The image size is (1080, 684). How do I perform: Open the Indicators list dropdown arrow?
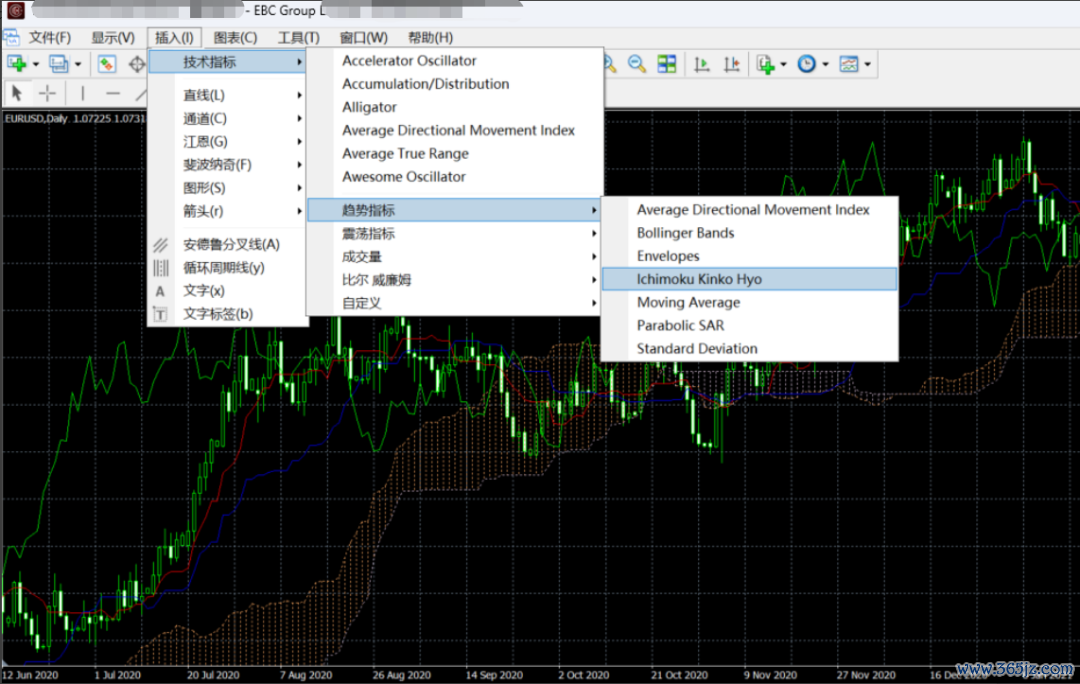pyautogui.click(x=784, y=65)
